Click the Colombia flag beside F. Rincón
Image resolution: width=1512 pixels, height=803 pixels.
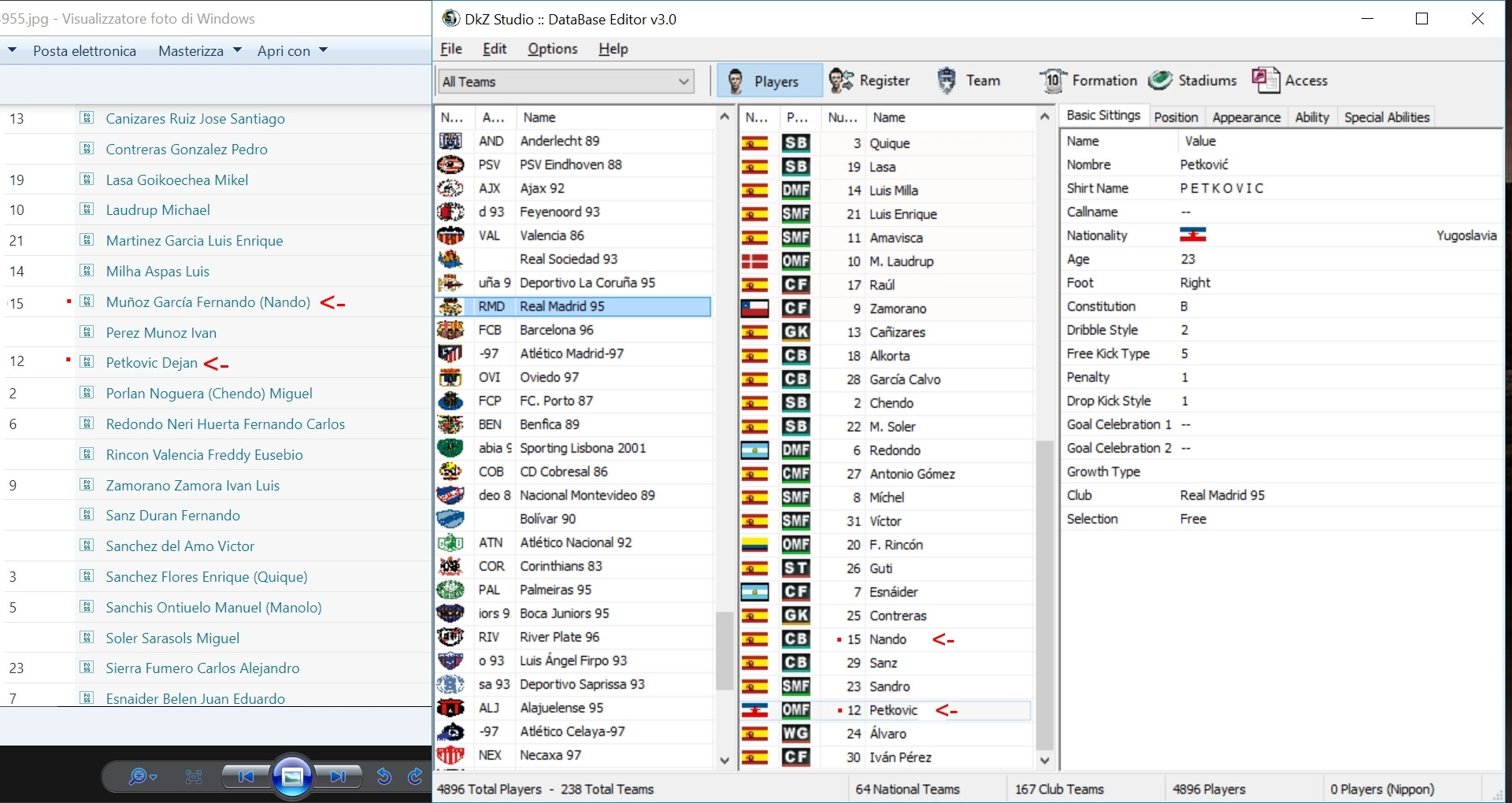[x=754, y=545]
